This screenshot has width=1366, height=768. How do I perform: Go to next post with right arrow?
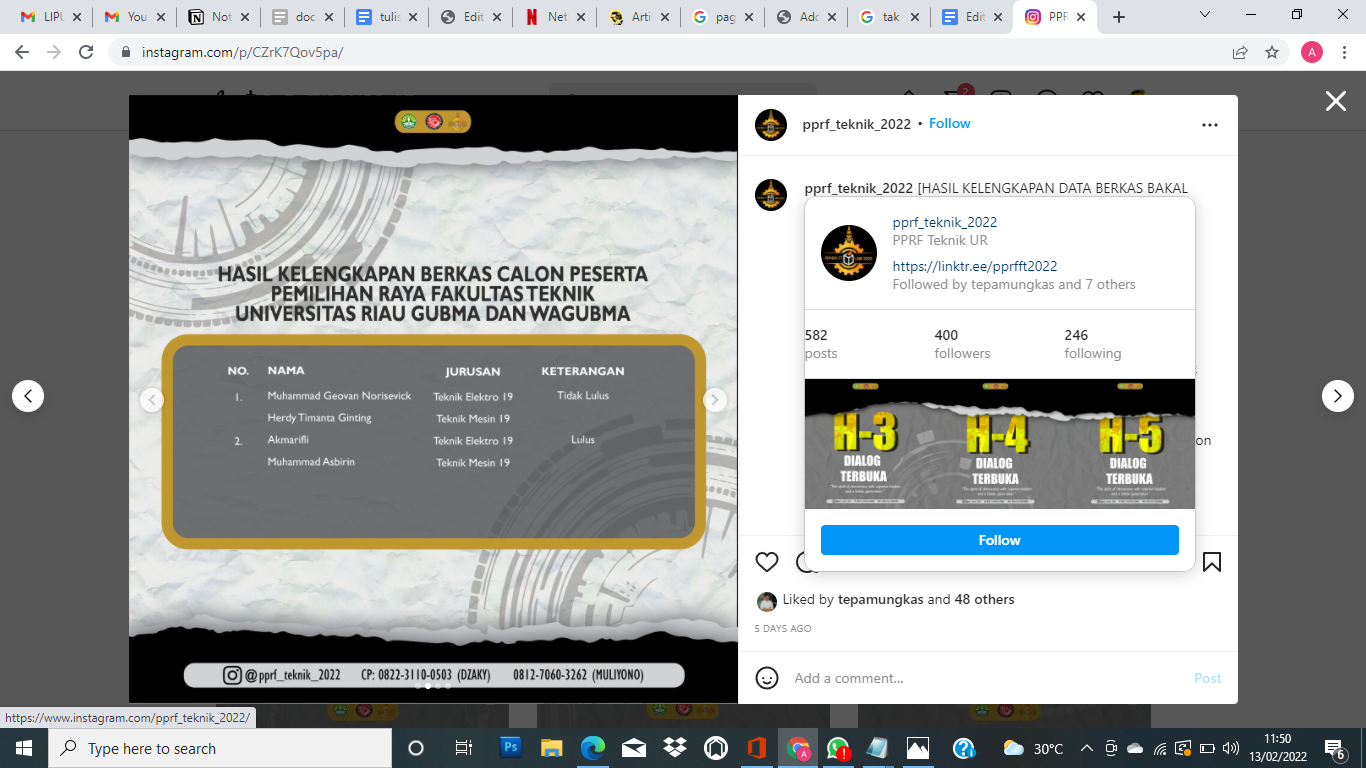click(x=1338, y=396)
